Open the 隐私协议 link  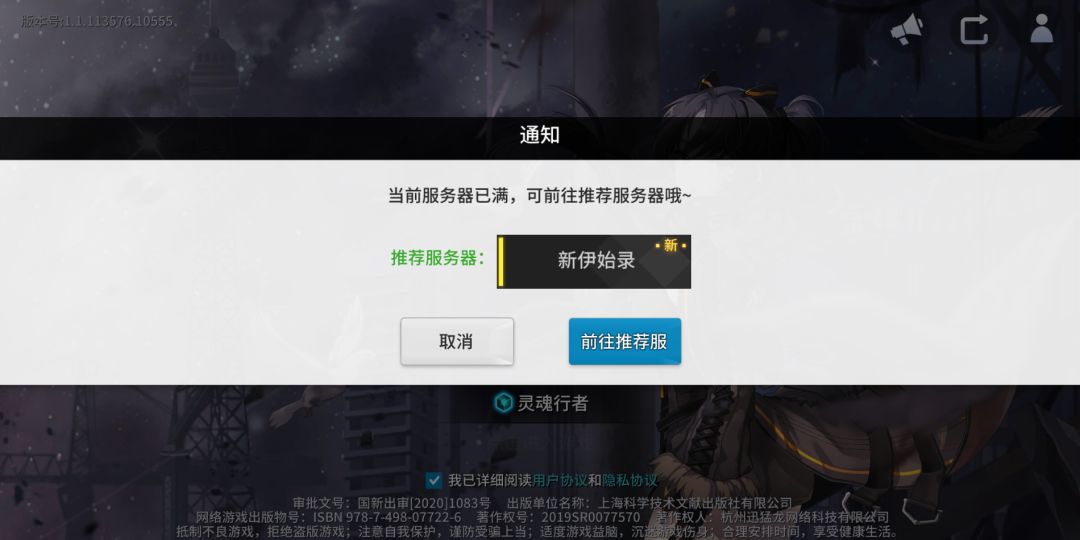tap(630, 480)
